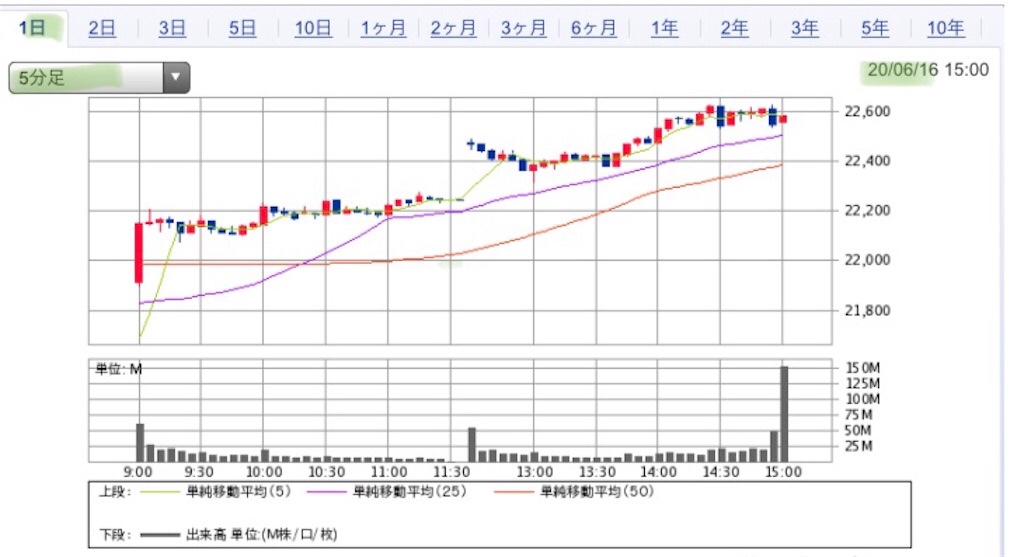Choose the 10年 chart range
The image size is (1024, 557).
pyautogui.click(x=946, y=28)
